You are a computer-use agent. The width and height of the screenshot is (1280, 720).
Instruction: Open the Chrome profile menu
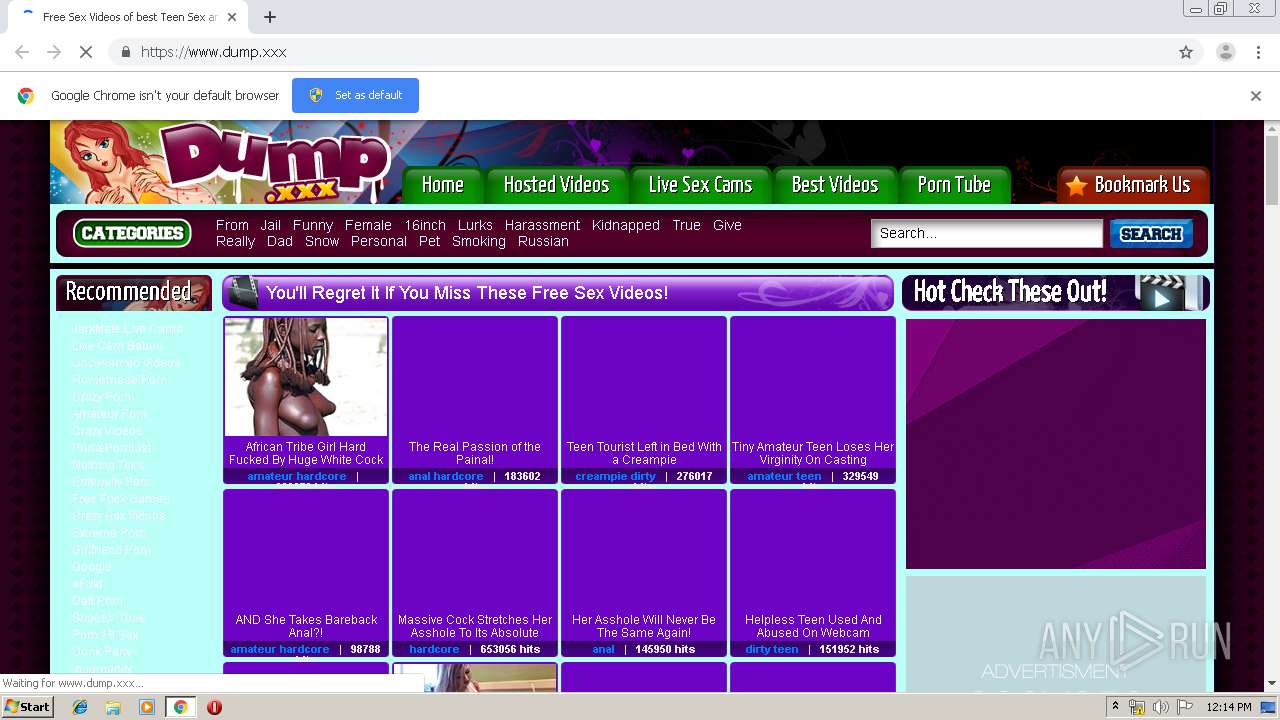pyautogui.click(x=1225, y=52)
